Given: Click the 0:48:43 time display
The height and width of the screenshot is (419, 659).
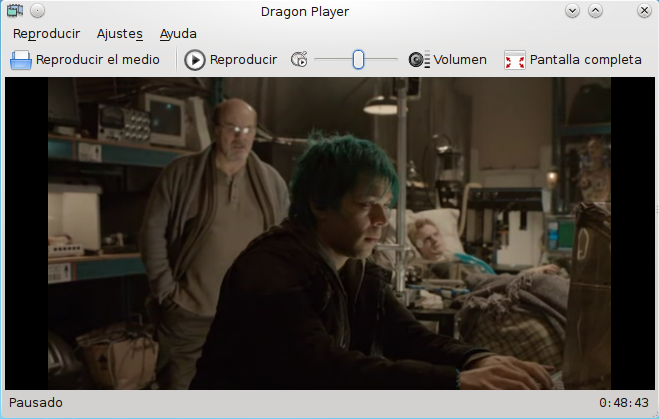Looking at the screenshot, I should click(x=625, y=403).
